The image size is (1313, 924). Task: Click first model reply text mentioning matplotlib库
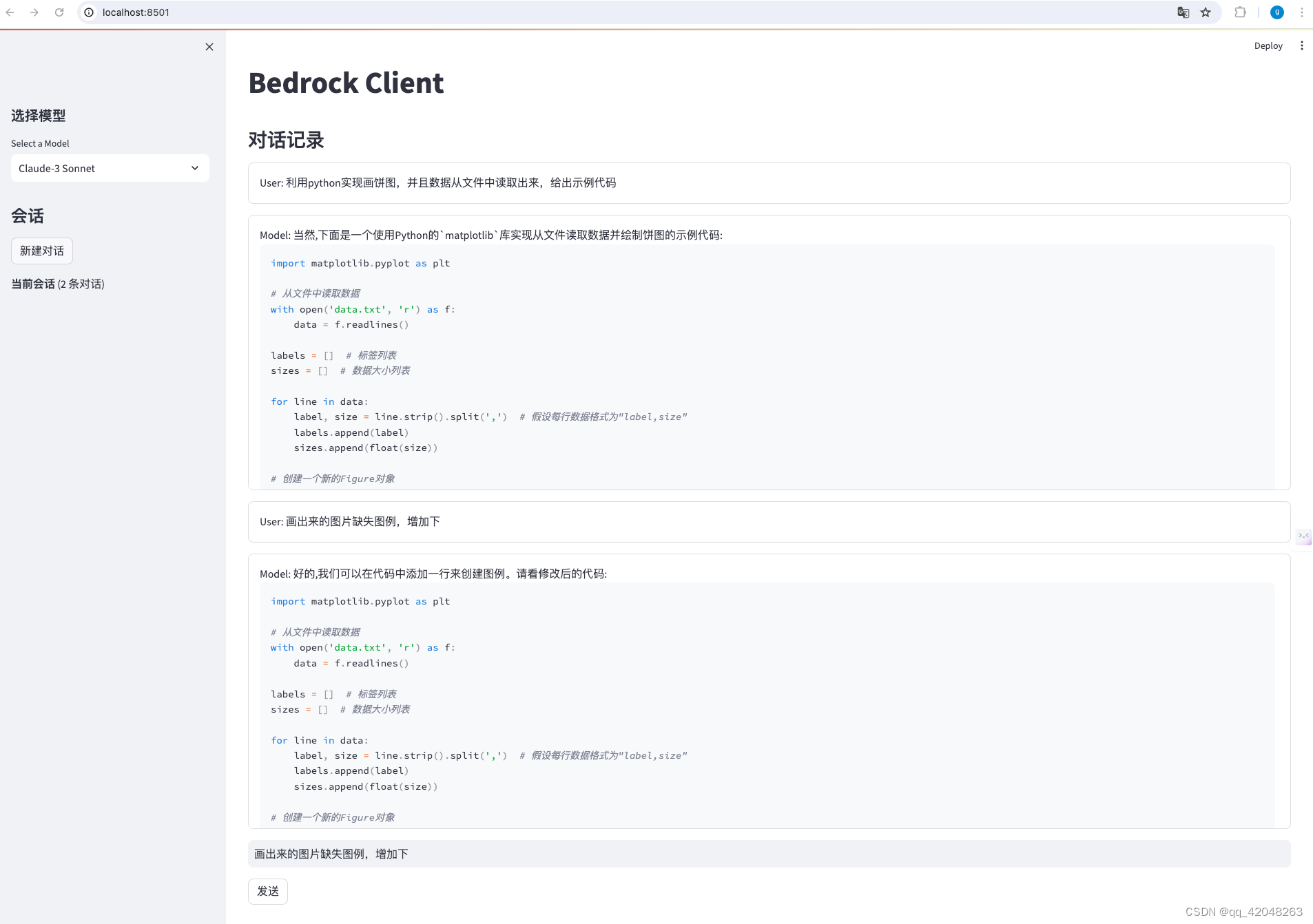[490, 235]
